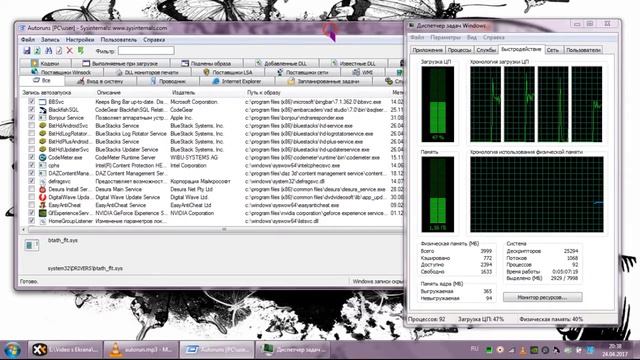Click the taskbar clock showing 20:38
This screenshot has width=640, height=360.
tap(615, 350)
